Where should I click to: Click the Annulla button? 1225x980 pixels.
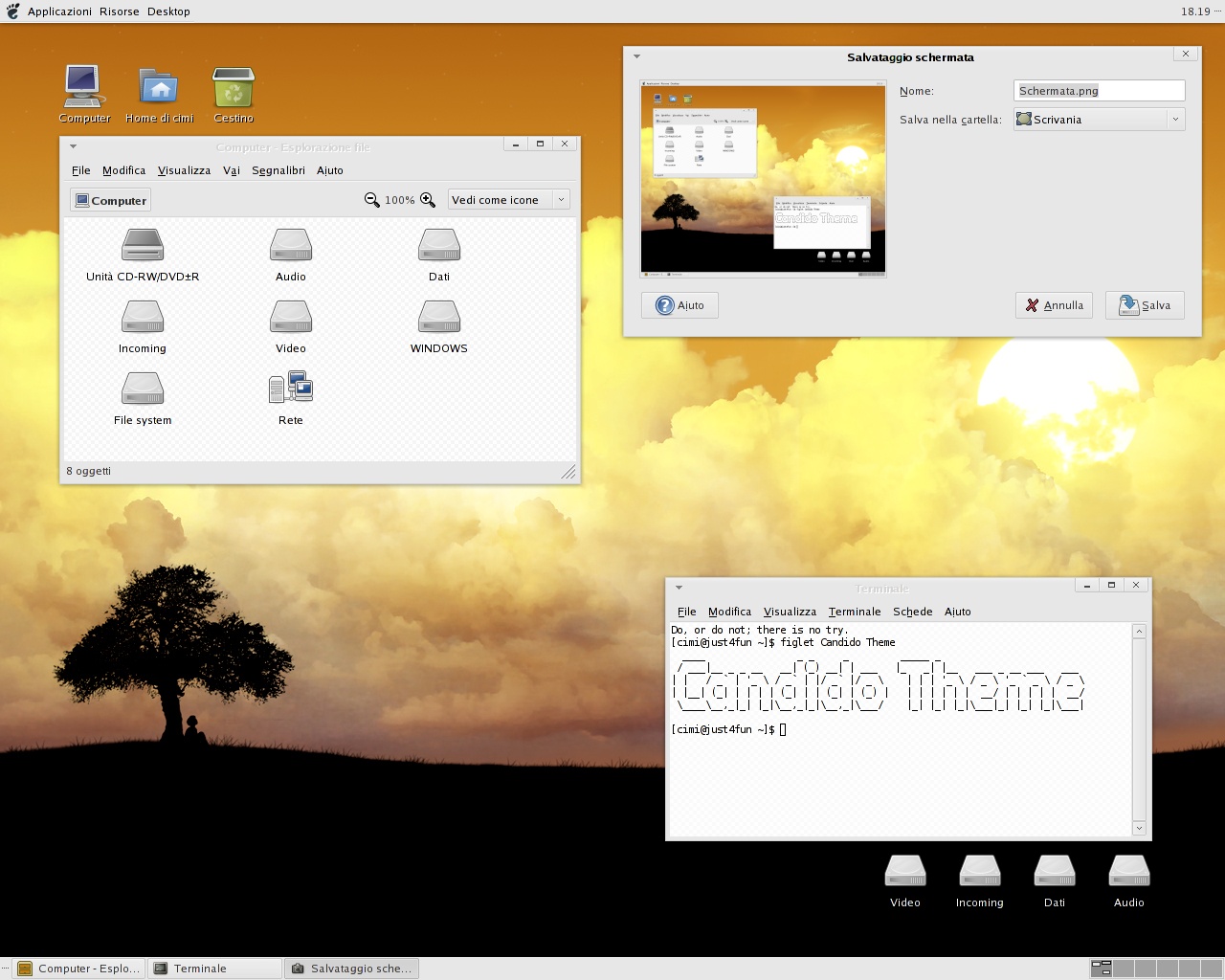click(1054, 305)
